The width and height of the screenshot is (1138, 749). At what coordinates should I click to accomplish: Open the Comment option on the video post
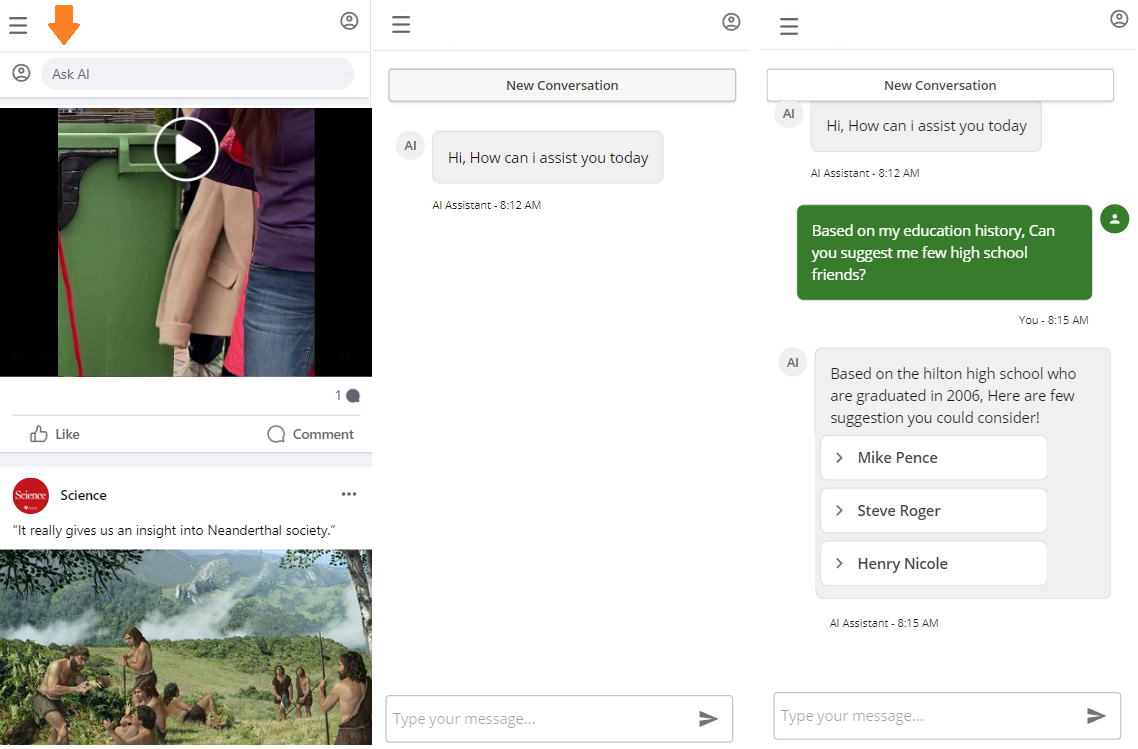point(310,434)
